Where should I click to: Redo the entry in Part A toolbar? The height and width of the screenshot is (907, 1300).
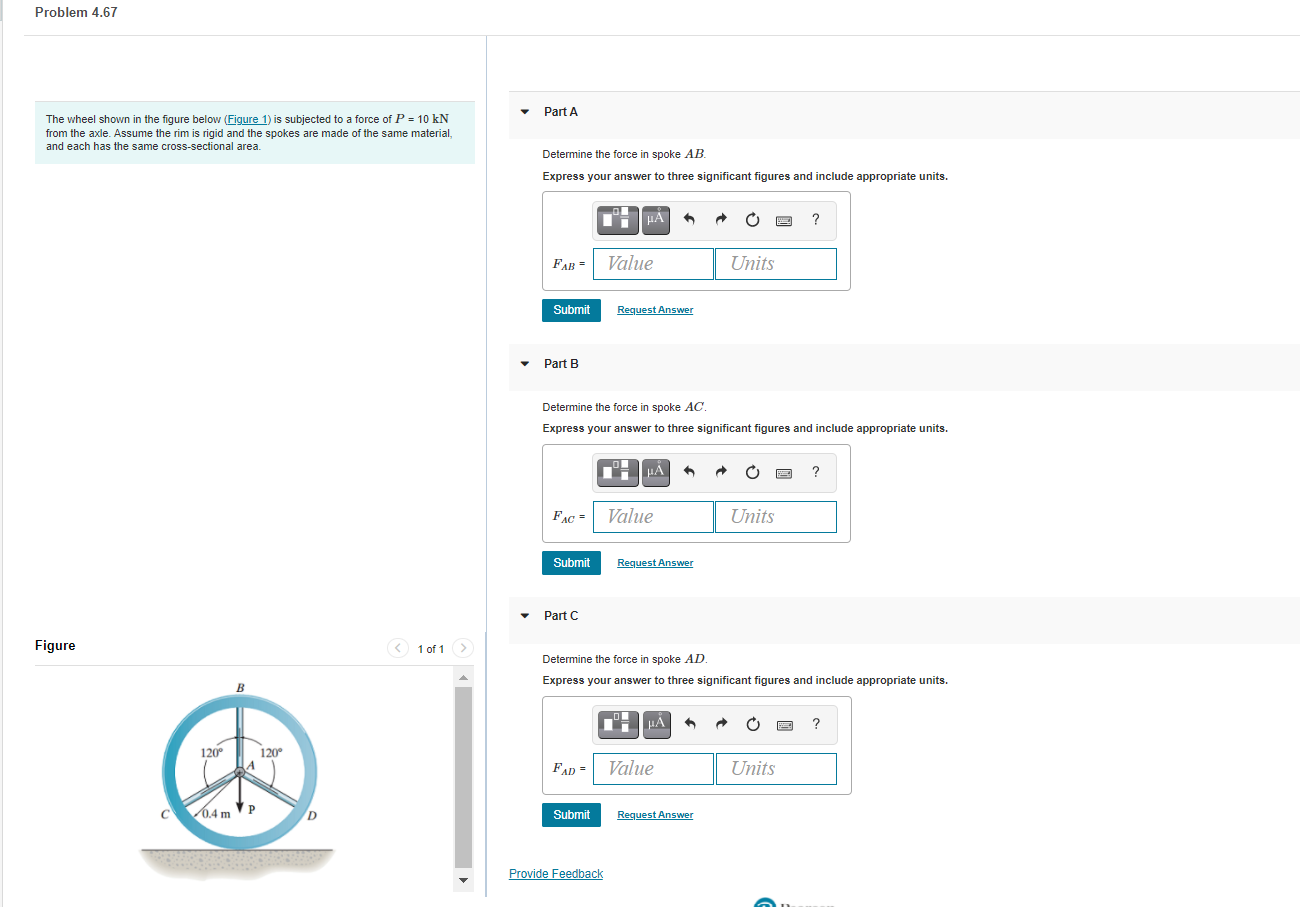pos(721,220)
